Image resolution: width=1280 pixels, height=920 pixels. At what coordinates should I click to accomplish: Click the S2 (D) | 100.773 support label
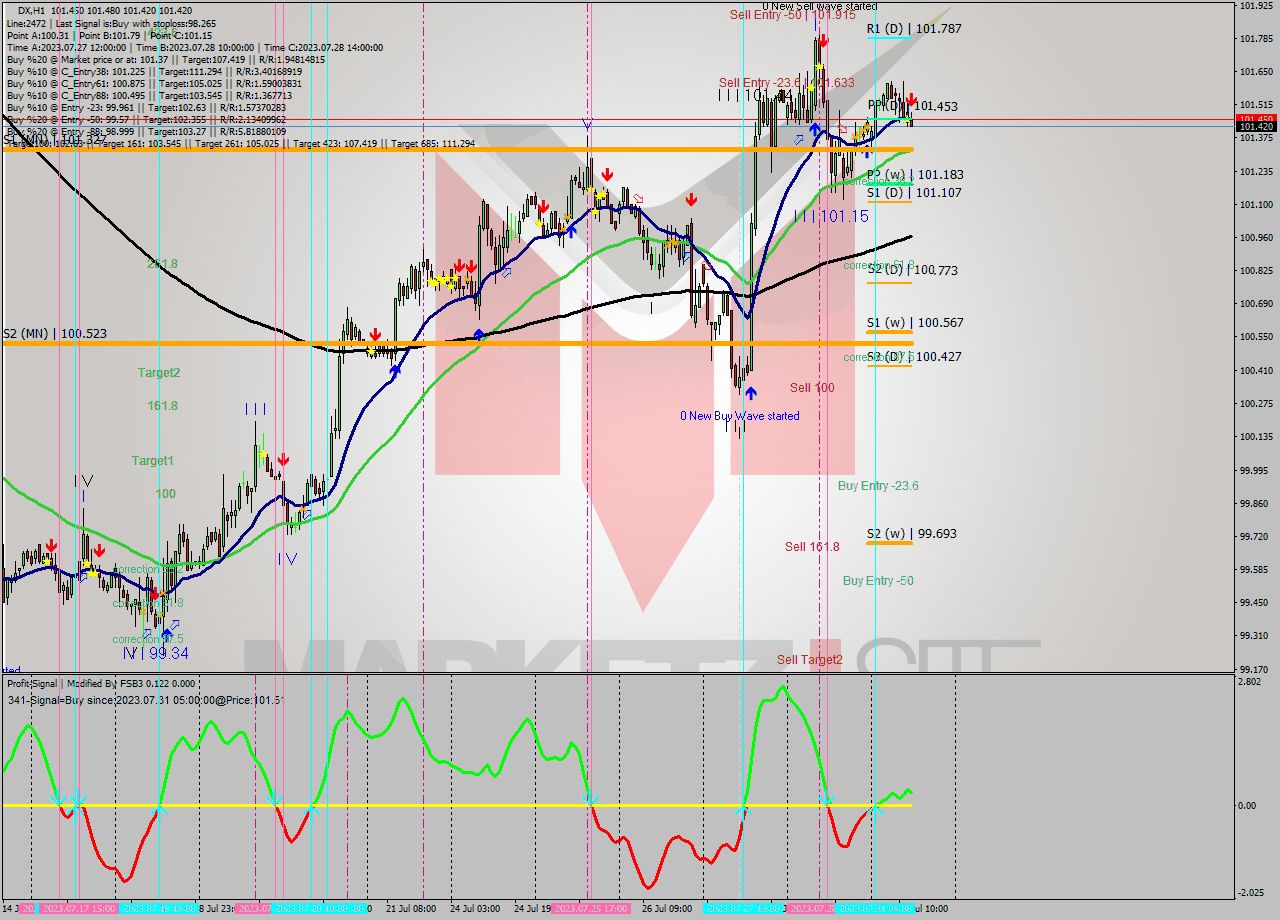coord(912,271)
